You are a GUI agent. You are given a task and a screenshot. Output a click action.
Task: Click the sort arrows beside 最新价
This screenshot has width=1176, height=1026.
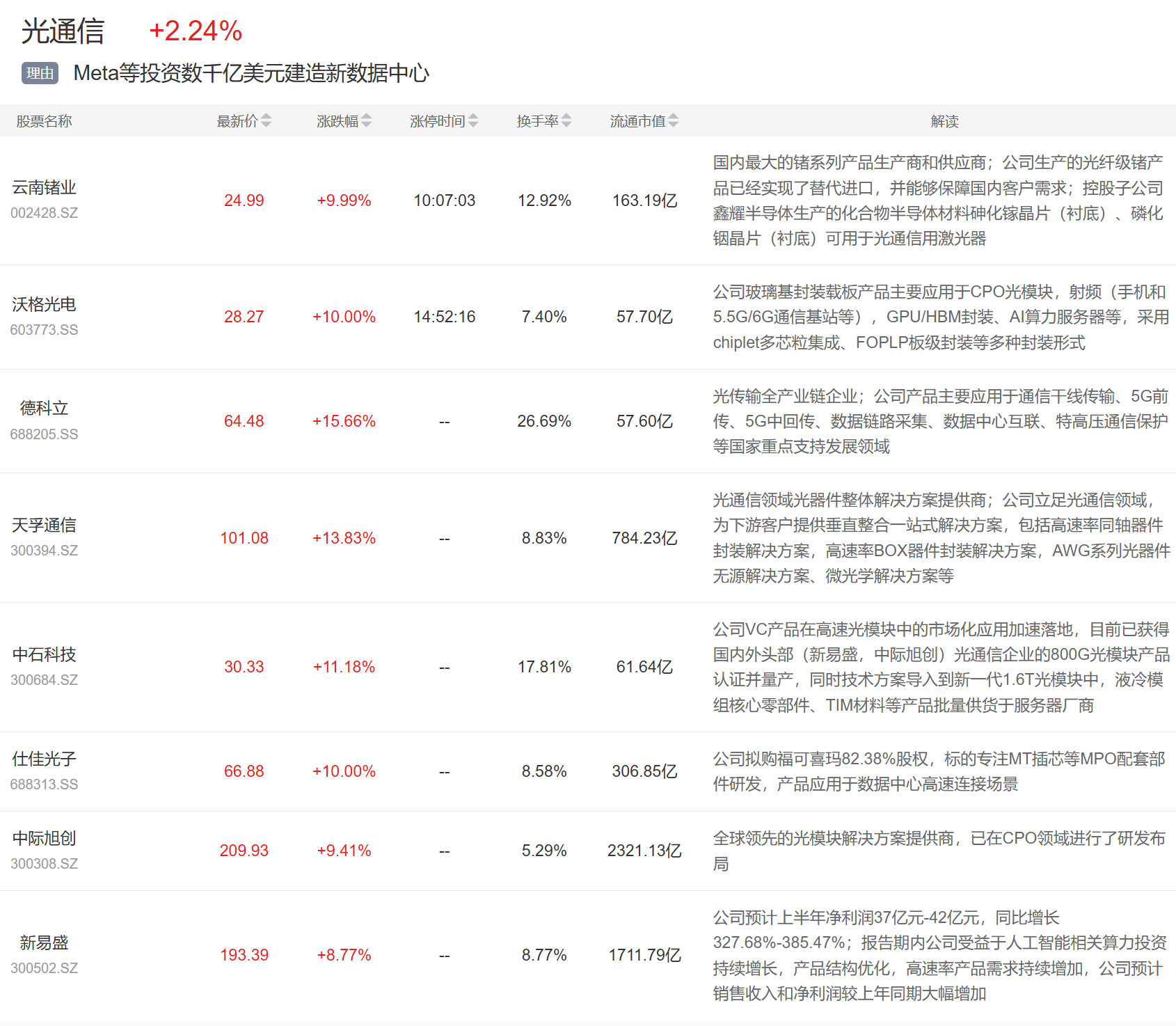266,121
